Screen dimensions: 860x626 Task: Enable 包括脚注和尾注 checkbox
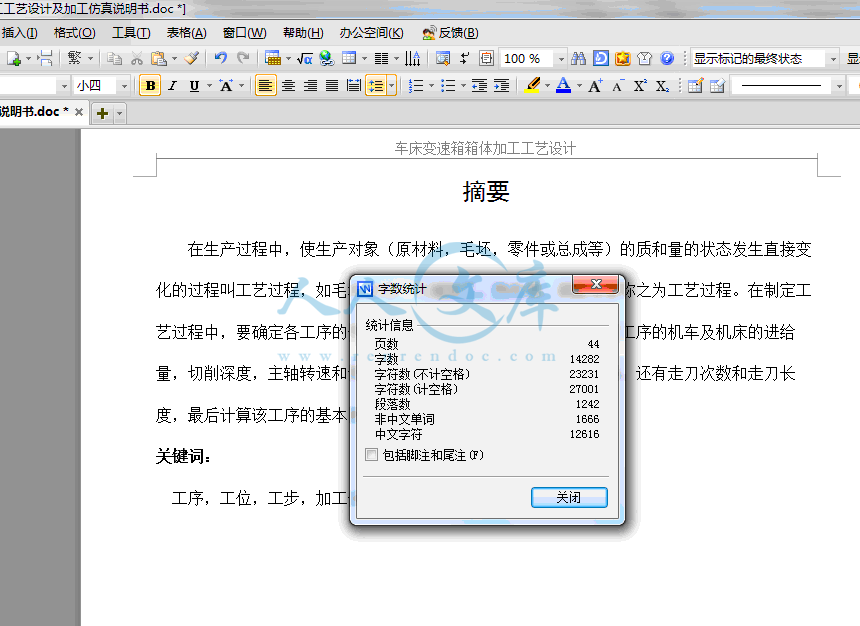point(371,454)
